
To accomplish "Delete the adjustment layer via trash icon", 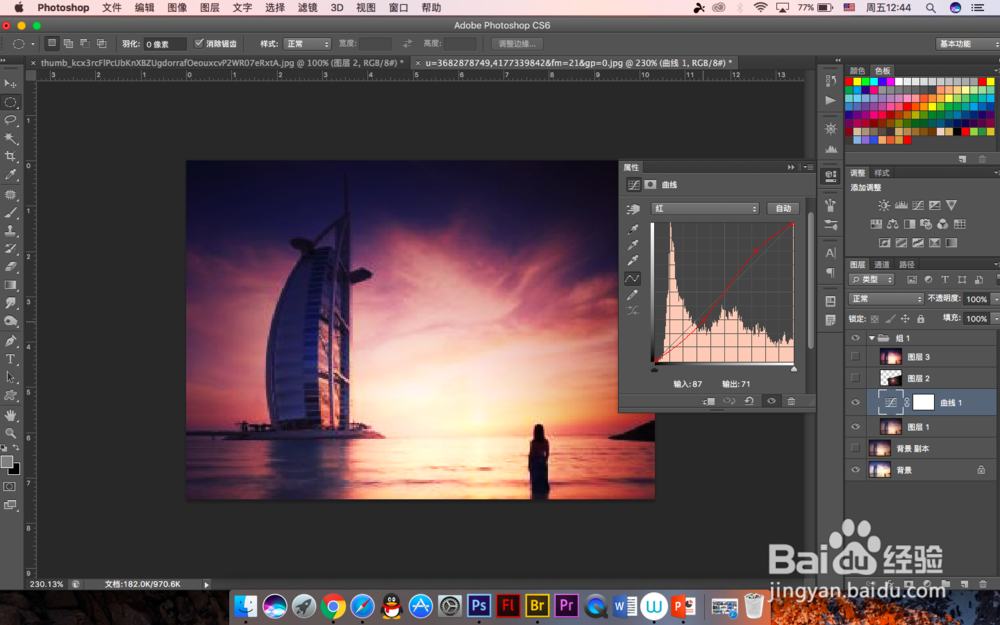I will [791, 401].
